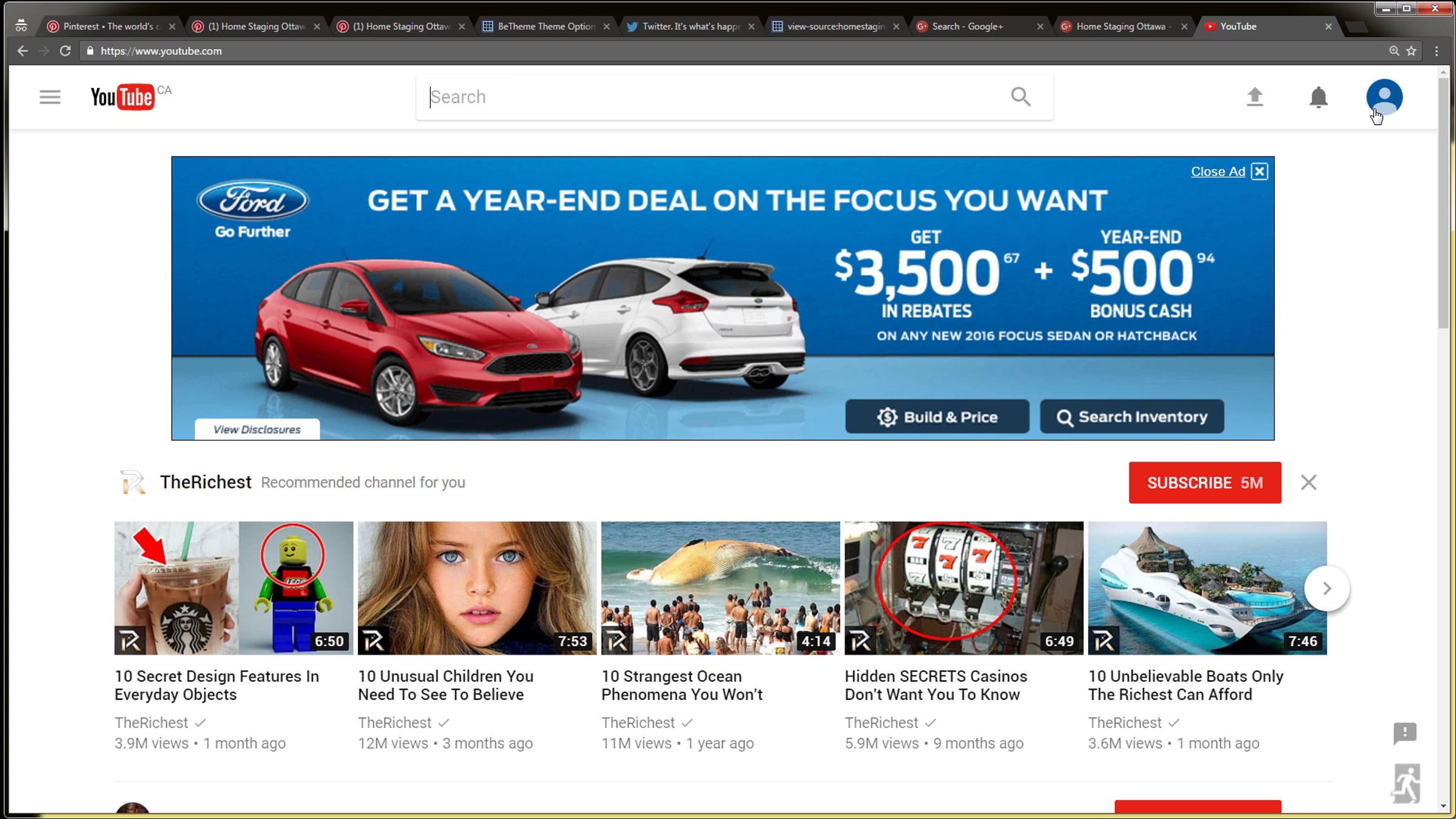Click the running figure icon at bottom right
Screen dimensions: 1456x819
pyautogui.click(x=1406, y=783)
